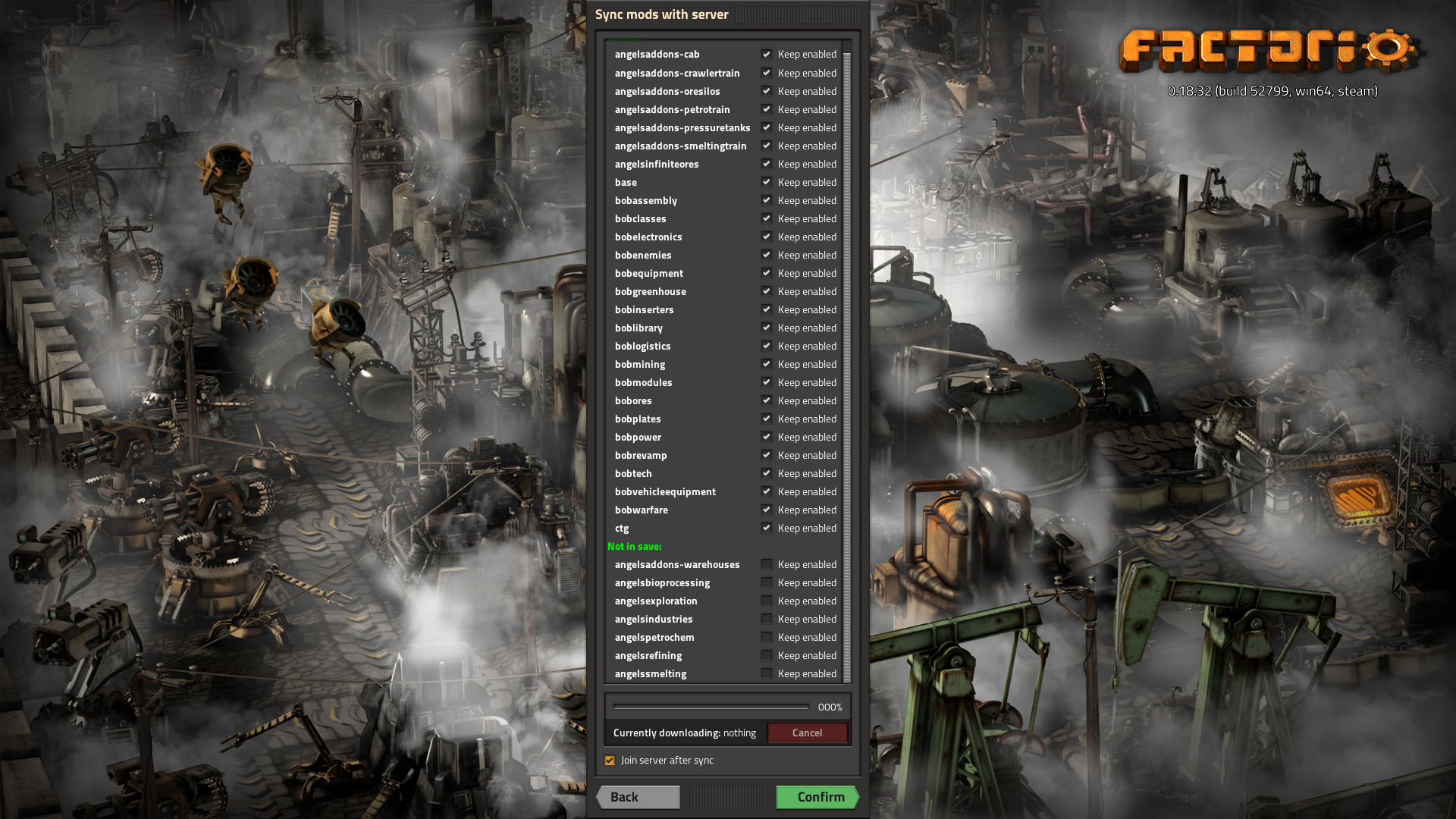Click the download progress bar
Image resolution: width=1456 pixels, height=819 pixels.
click(711, 707)
